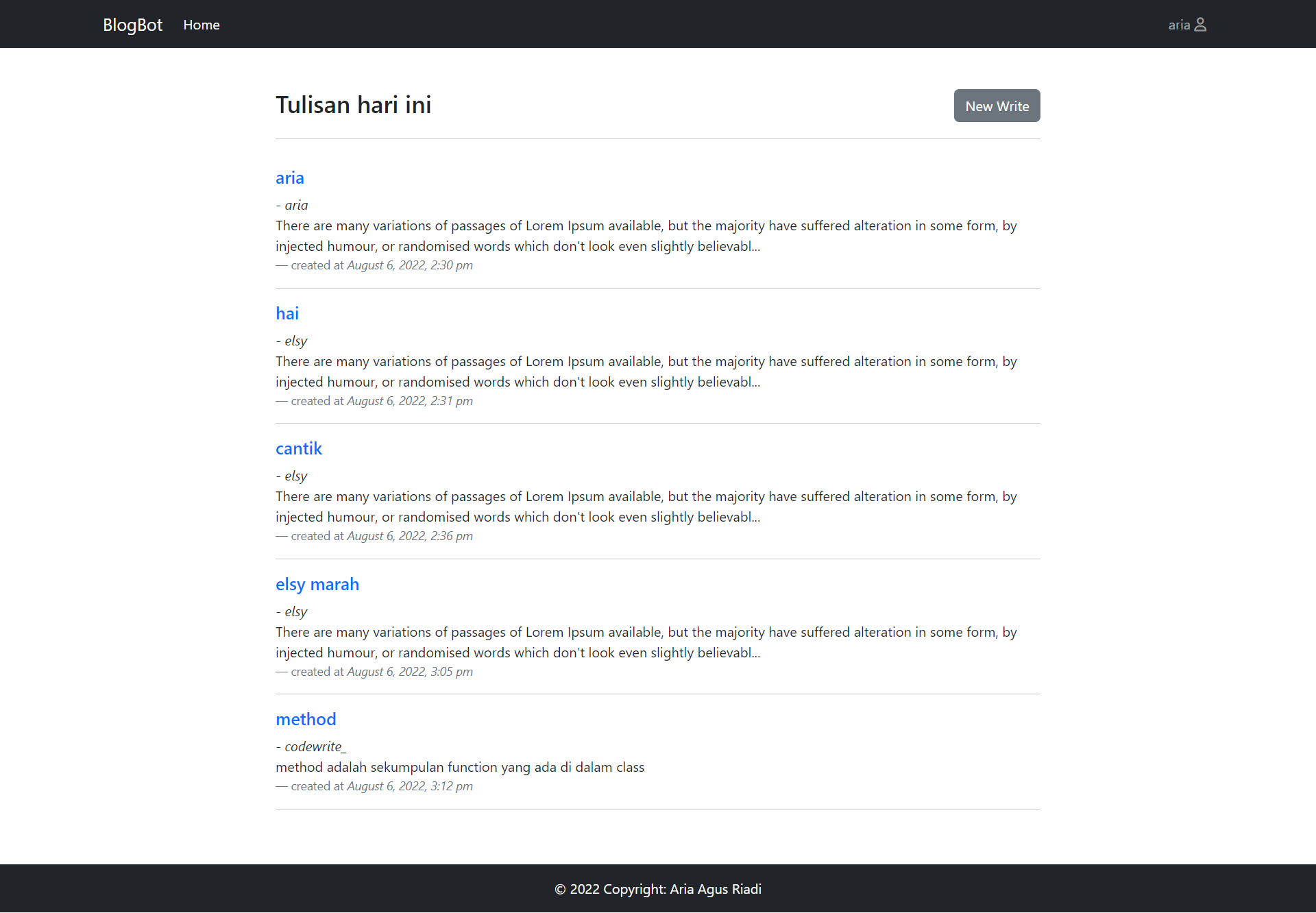The image size is (1316, 913).
Task: Click the author "elsy" under cantik post
Action: point(295,475)
